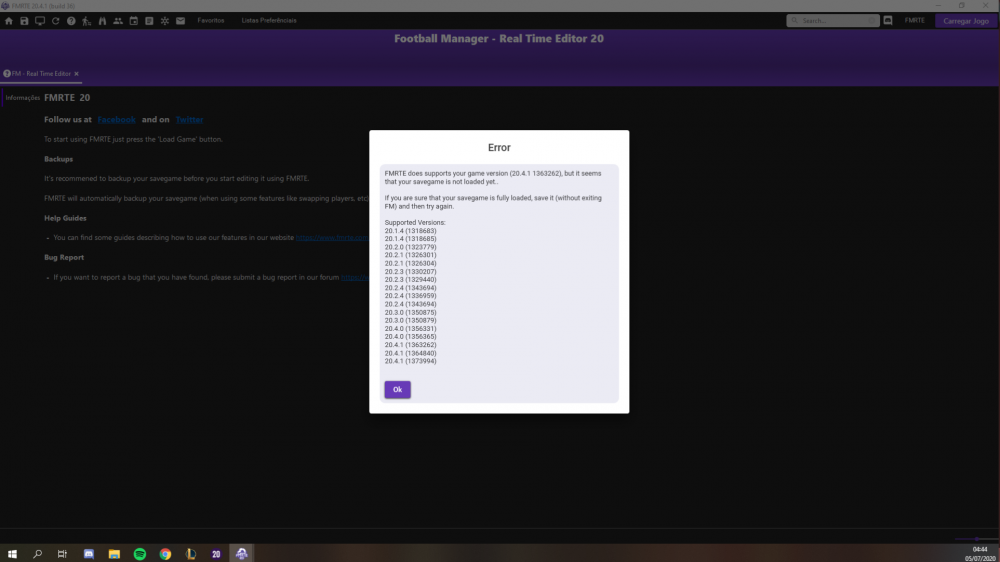Open League of Legends from taskbar

[x=191, y=554]
